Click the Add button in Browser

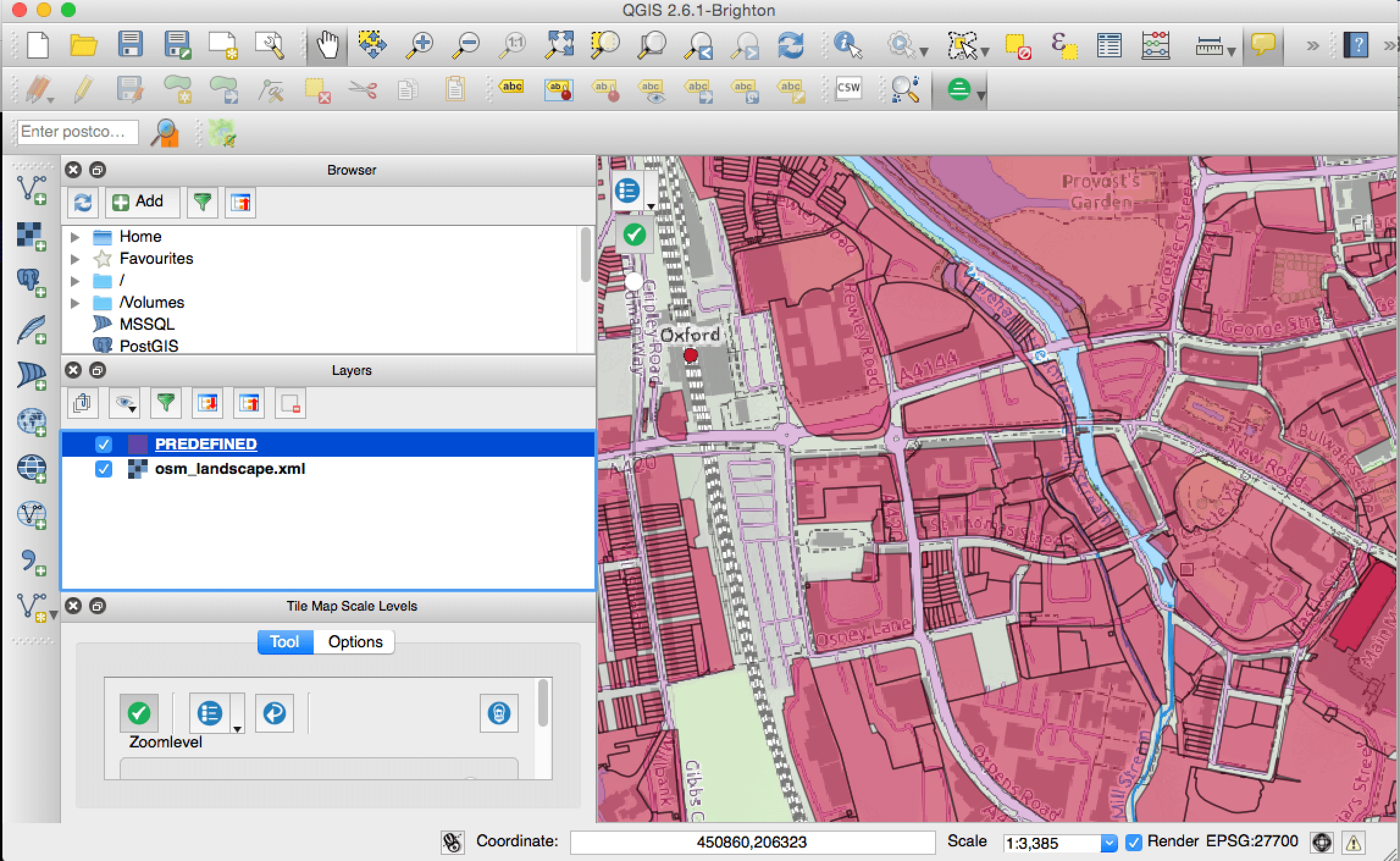142,202
